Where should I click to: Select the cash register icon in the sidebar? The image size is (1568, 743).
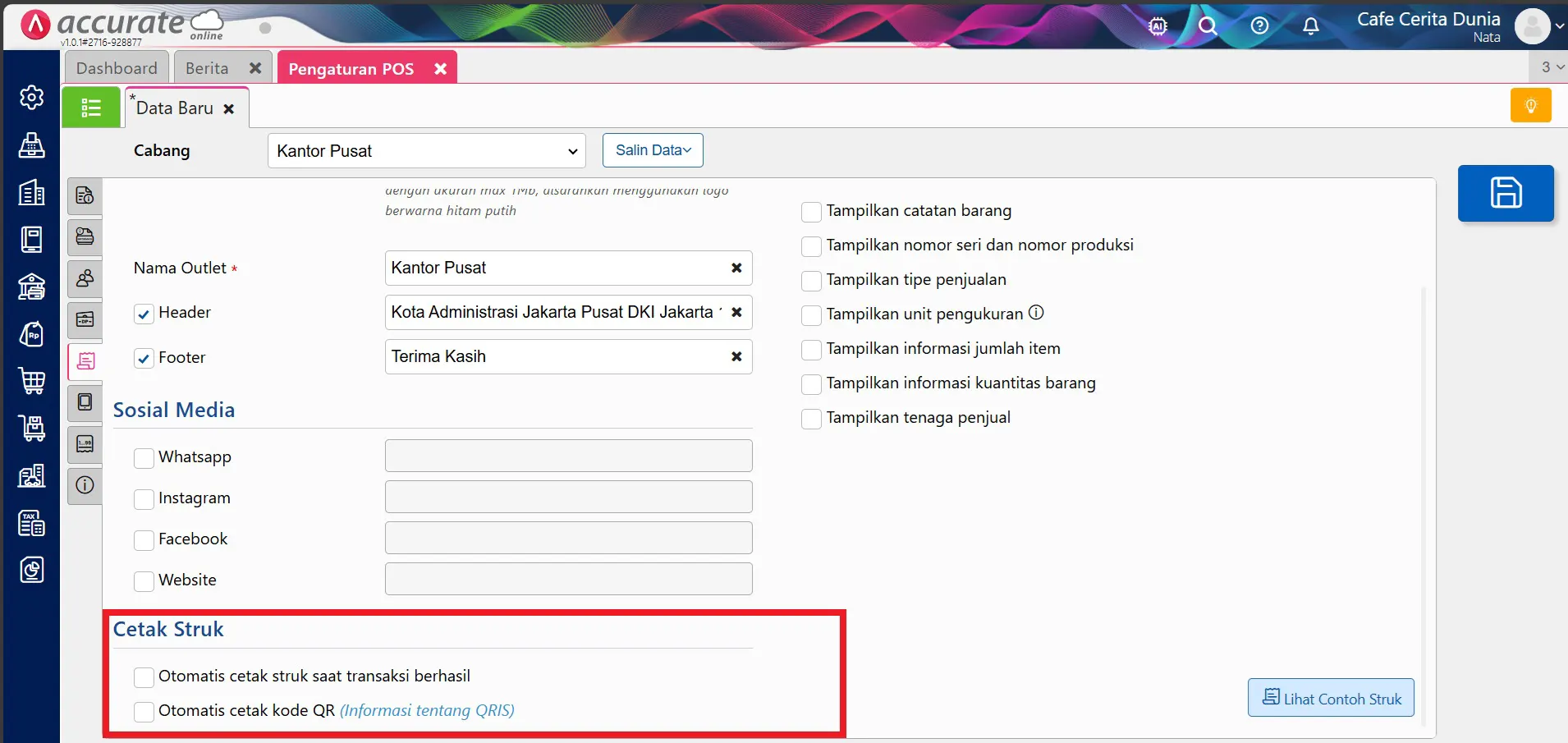pyautogui.click(x=31, y=146)
